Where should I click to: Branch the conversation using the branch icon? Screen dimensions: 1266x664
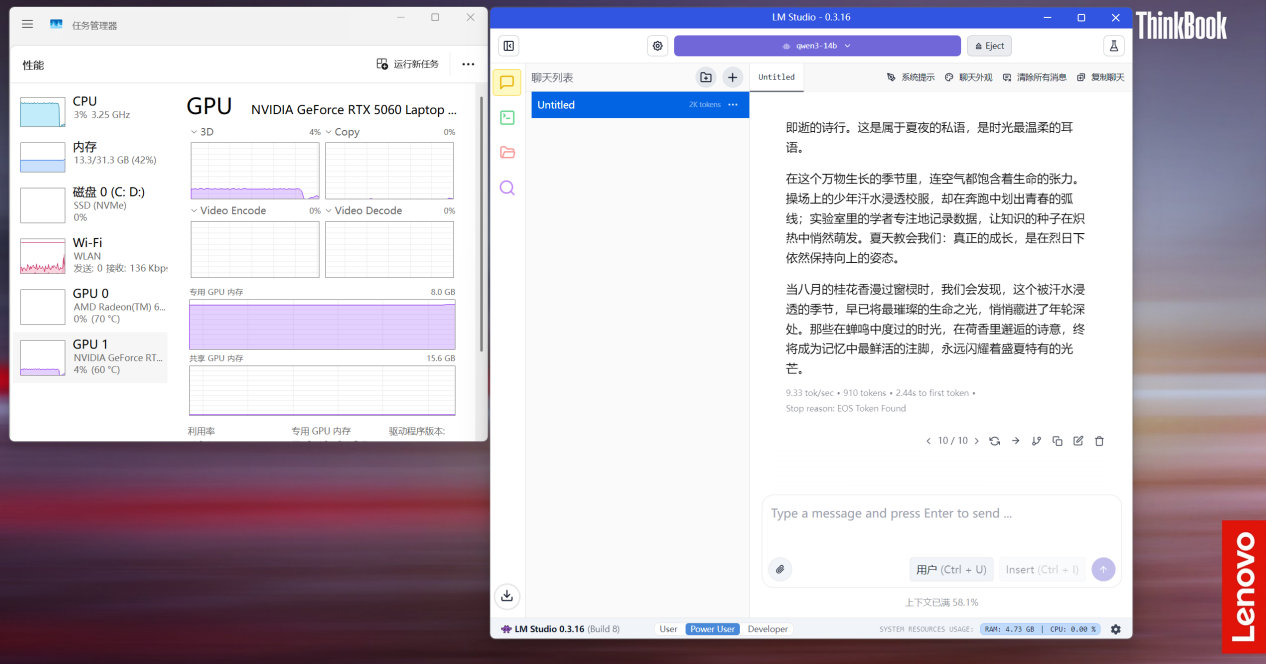tap(1036, 440)
